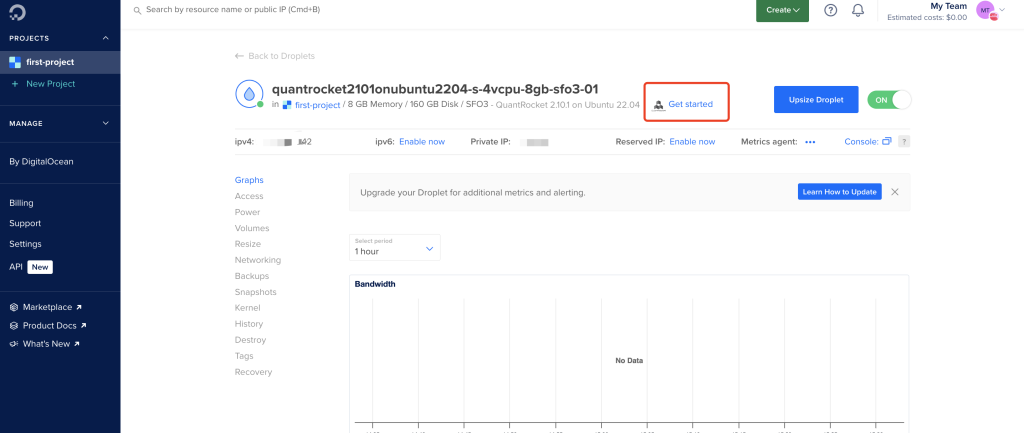Open the Recovery tab
1024x433 pixels.
click(253, 372)
